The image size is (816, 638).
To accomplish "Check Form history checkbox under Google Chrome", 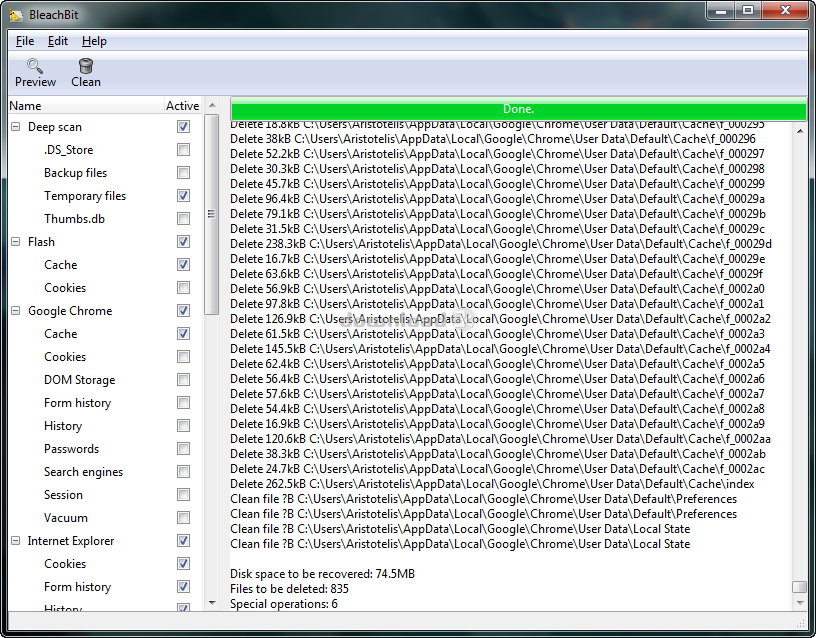I will pos(183,403).
